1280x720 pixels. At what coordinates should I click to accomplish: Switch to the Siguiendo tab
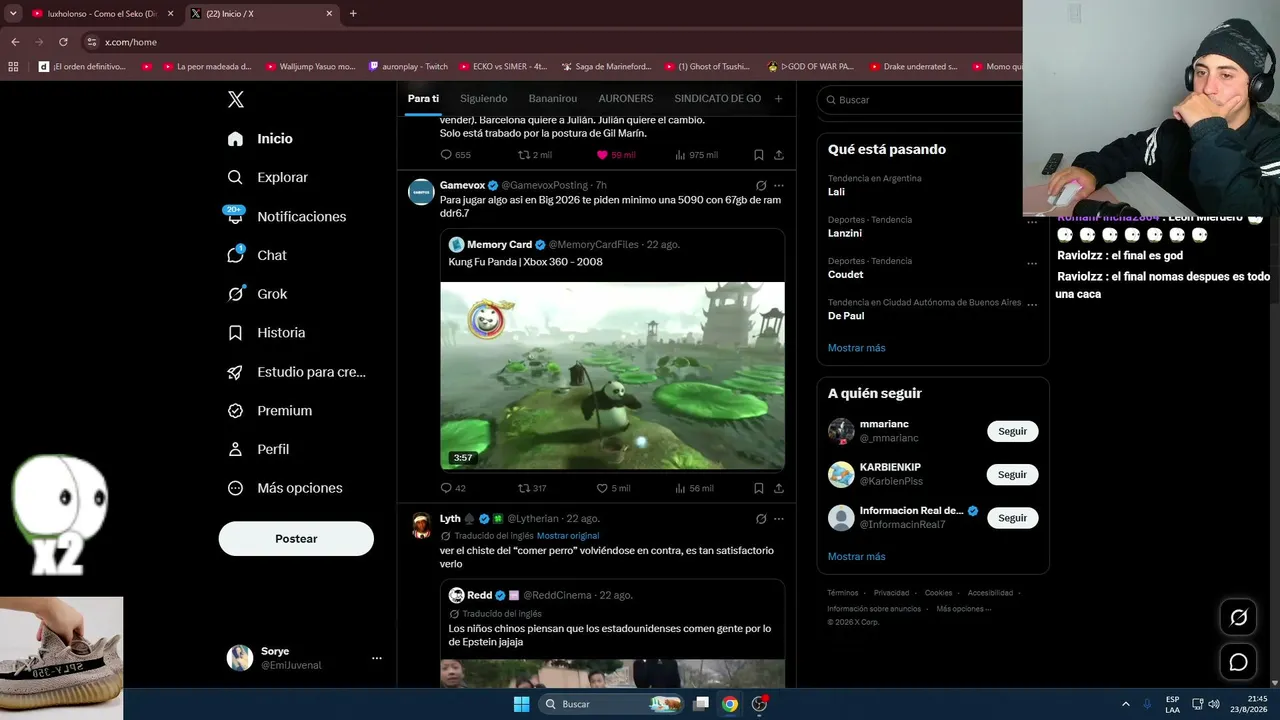484,99
